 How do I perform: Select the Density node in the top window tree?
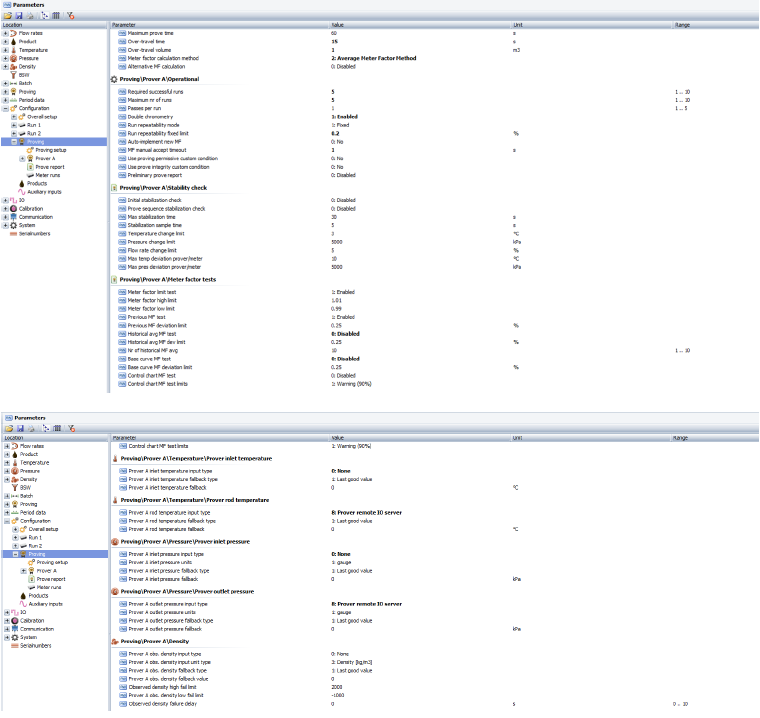point(27,66)
